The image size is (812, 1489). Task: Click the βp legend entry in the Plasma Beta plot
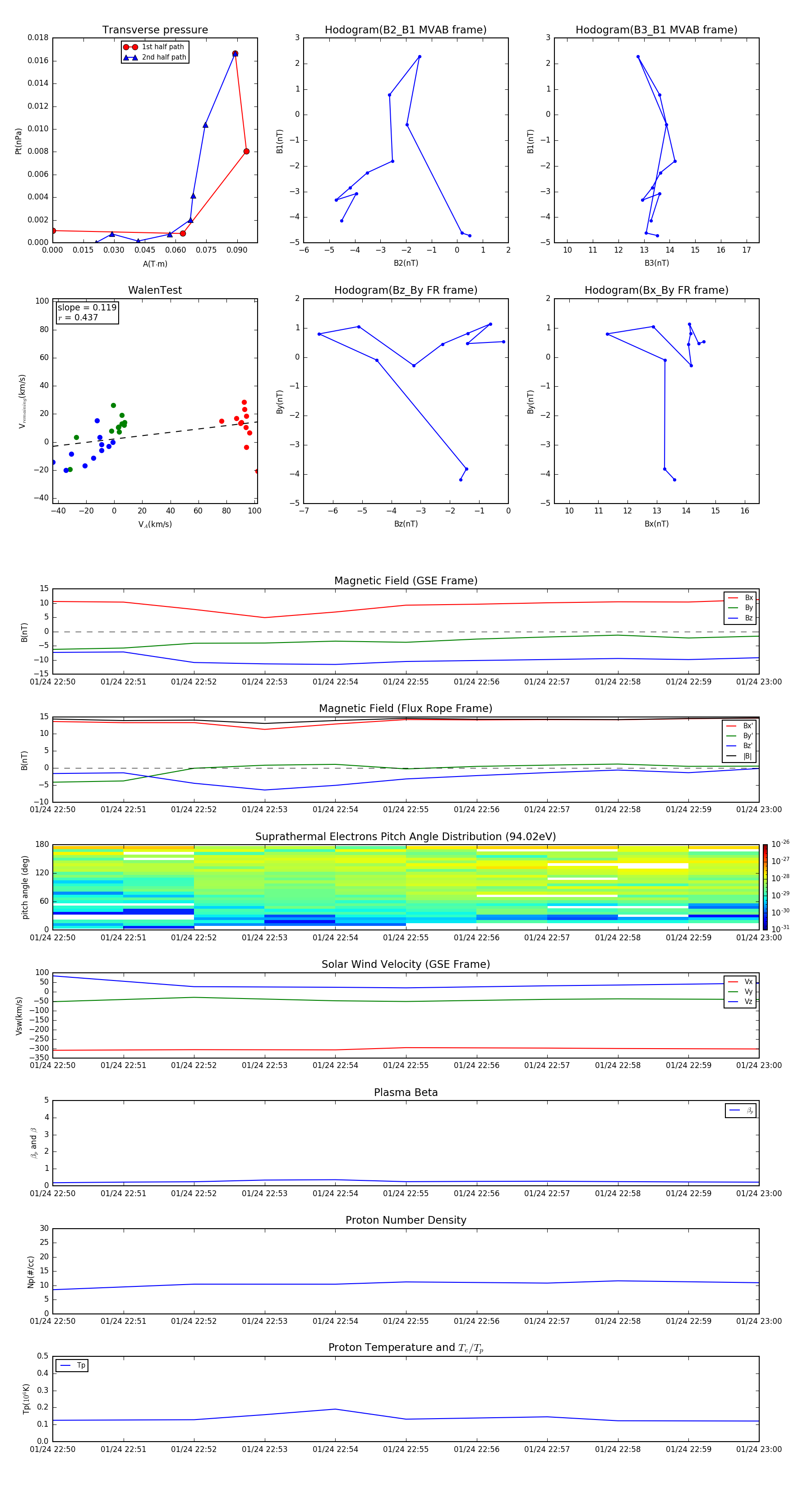click(741, 1110)
